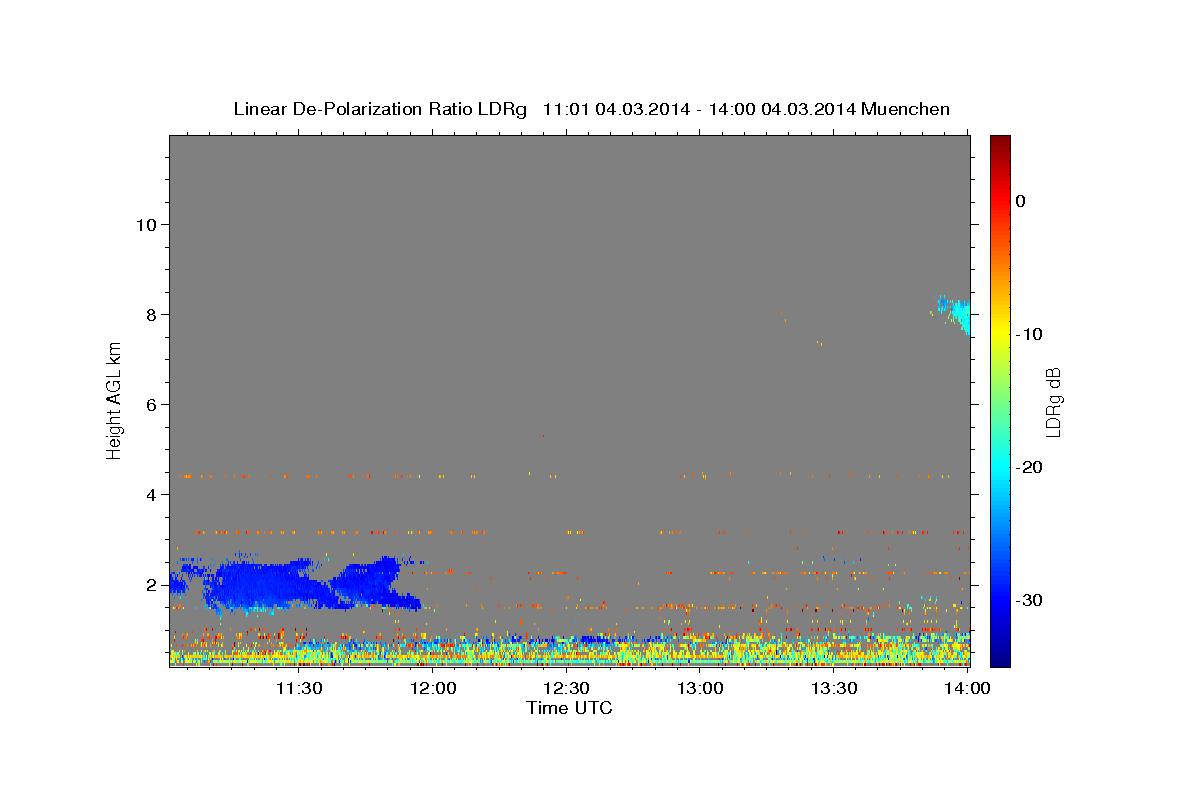Click the 'Time UTC' axis title
This screenshot has height=800, width=1200.
[569, 708]
